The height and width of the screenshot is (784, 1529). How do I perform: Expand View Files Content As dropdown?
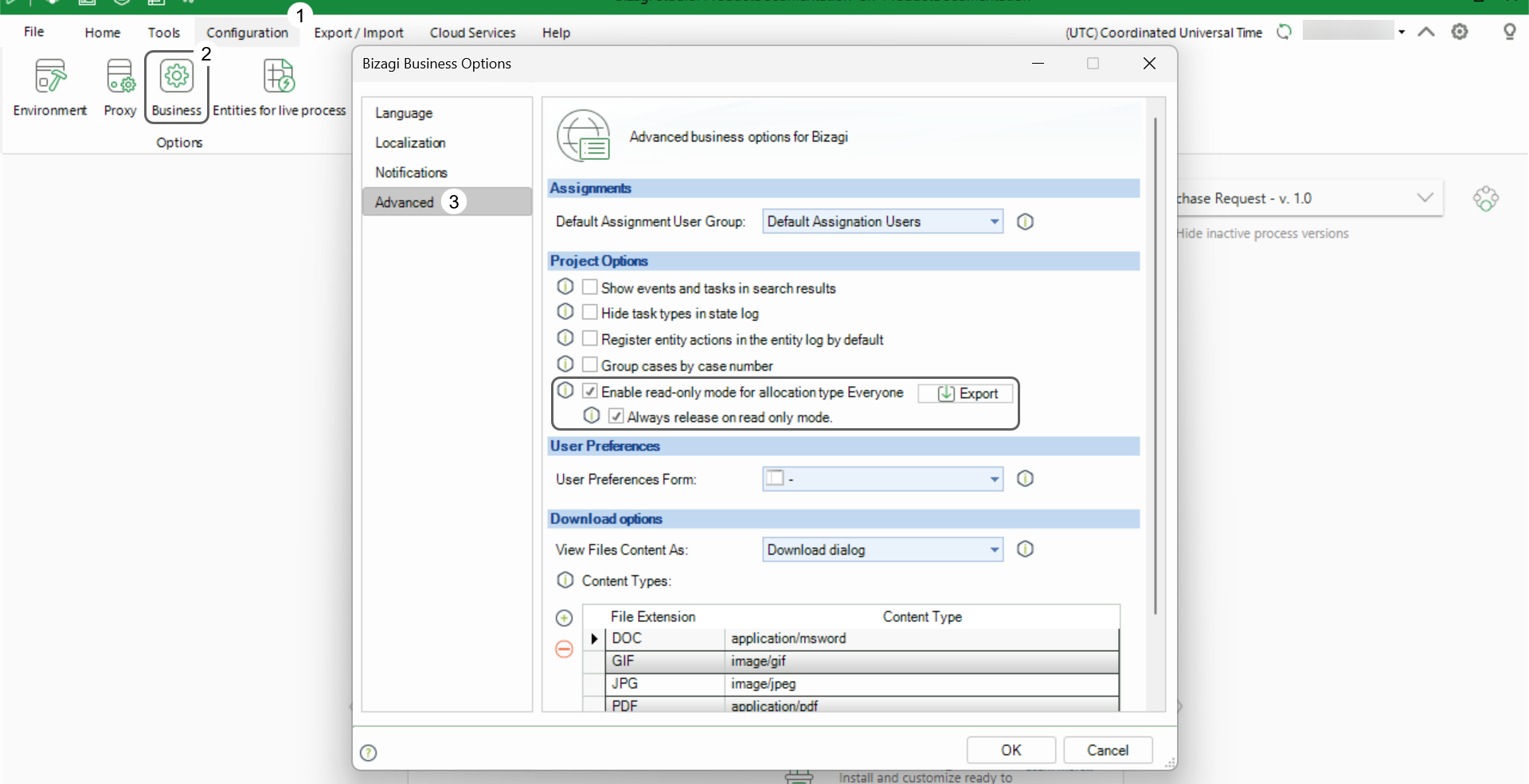point(995,550)
